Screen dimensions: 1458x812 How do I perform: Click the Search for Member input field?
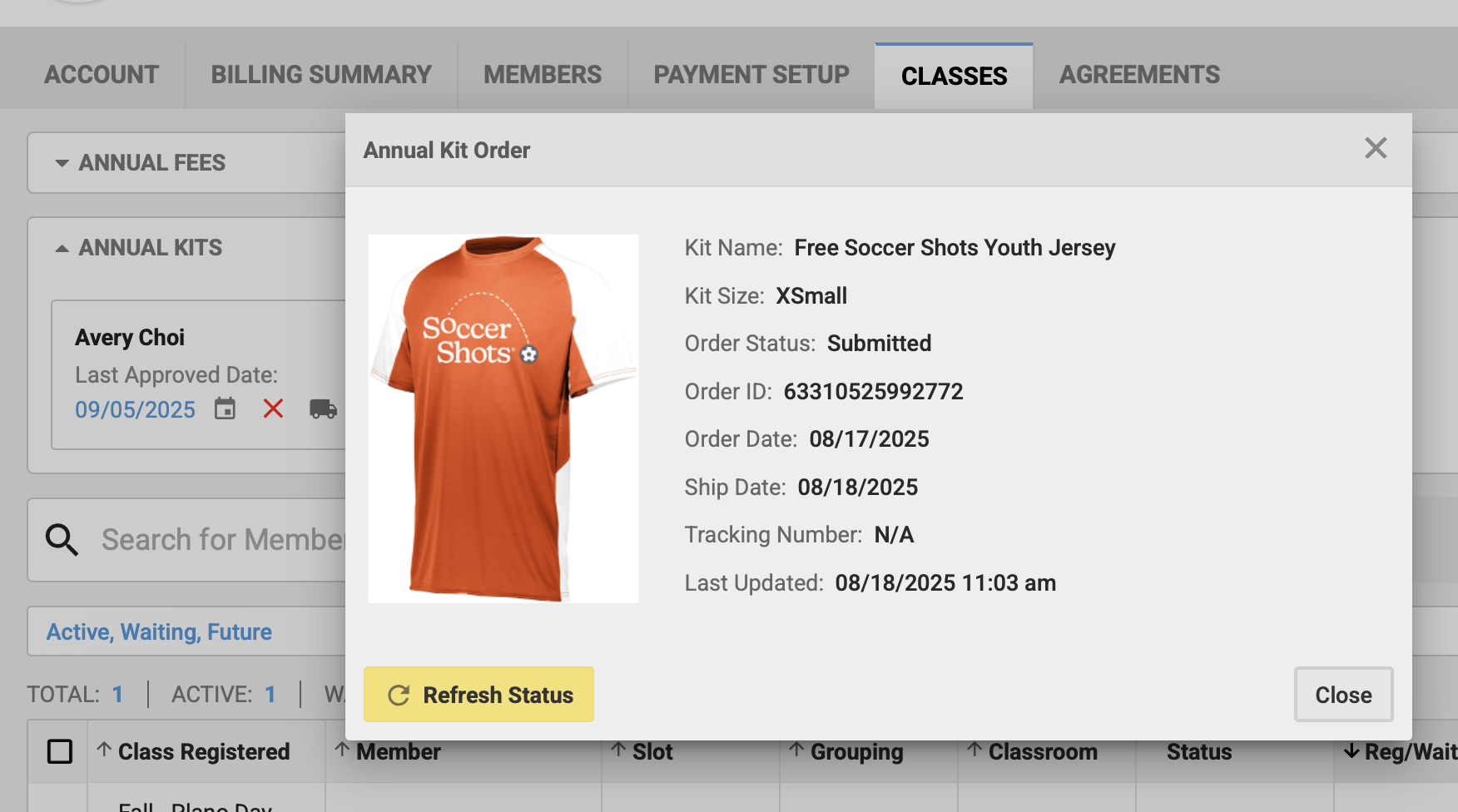[221, 540]
